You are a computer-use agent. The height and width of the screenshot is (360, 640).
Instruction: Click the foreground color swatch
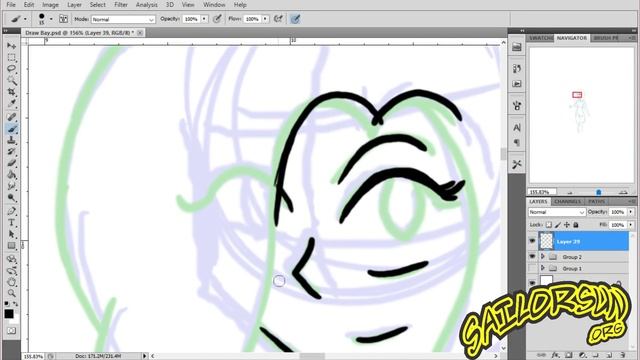tap(9, 313)
